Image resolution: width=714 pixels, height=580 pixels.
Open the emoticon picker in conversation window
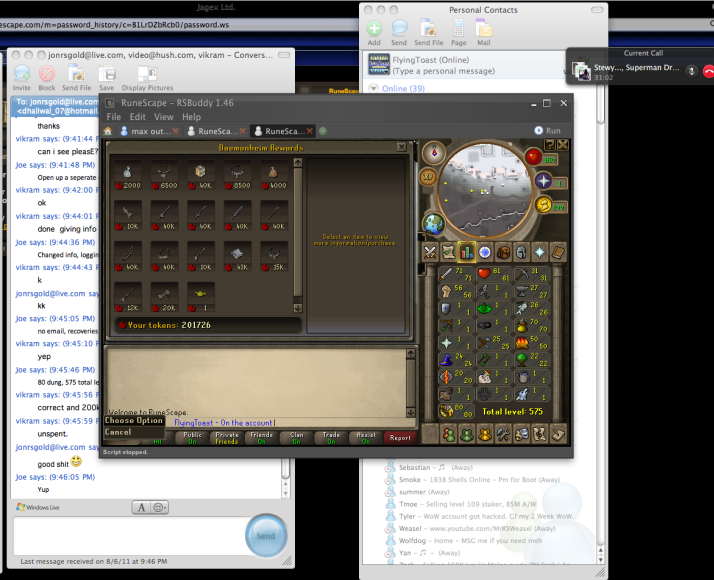tap(160, 507)
